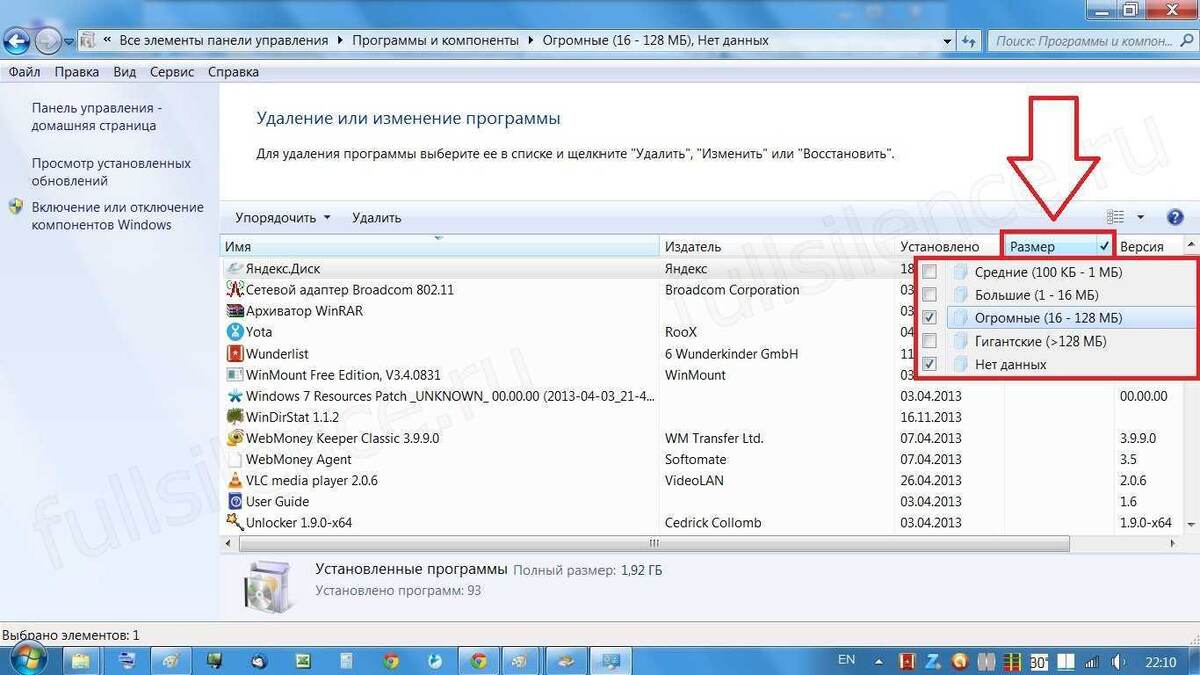
Task: Click the 16.11.2013 install date
Action: coord(931,417)
